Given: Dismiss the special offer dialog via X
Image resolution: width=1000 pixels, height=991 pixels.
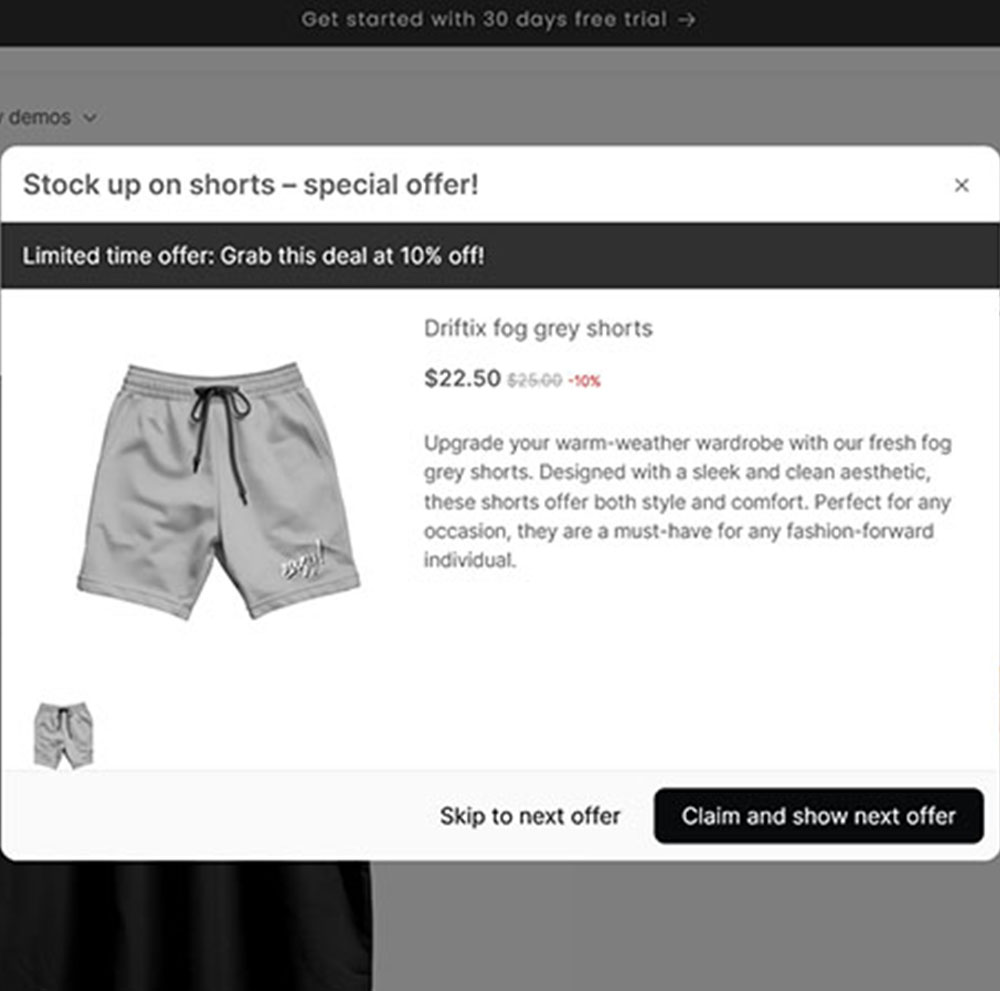Looking at the screenshot, I should 962,185.
